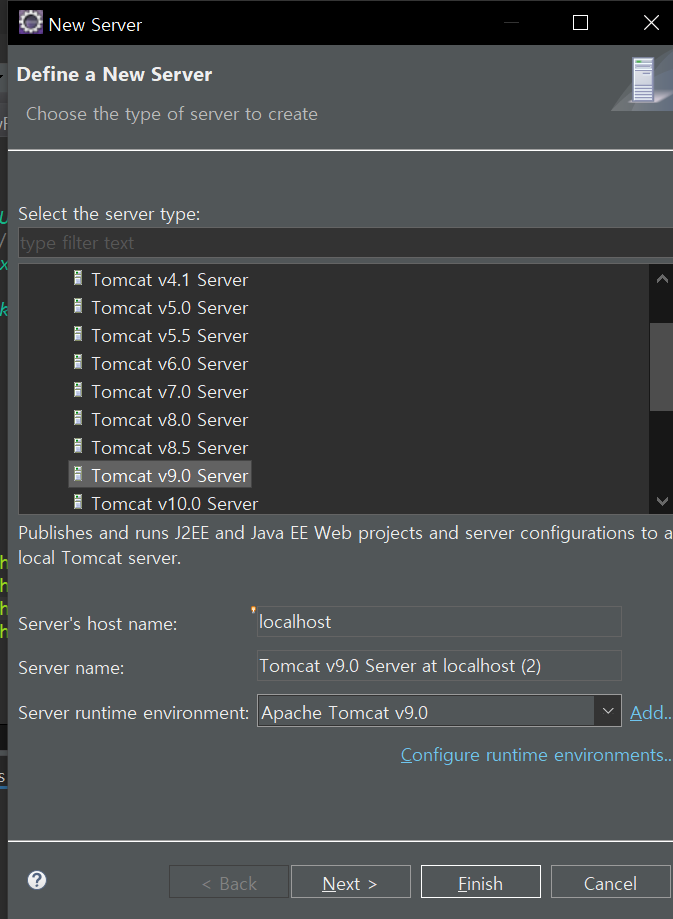This screenshot has width=673, height=919.
Task: Click the Finish button
Action: [481, 881]
